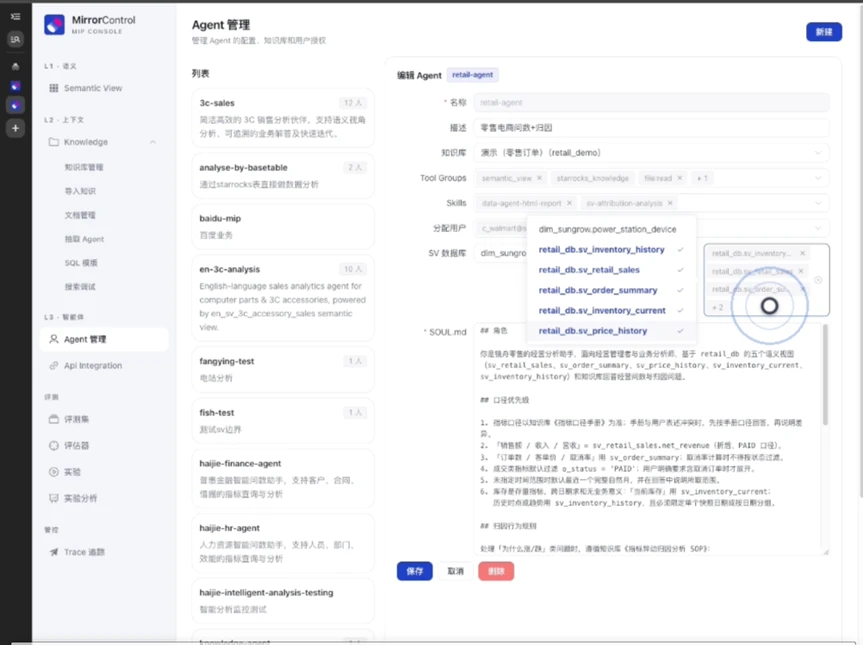Open SQL 模板 menu item

pyautogui.click(x=81, y=263)
